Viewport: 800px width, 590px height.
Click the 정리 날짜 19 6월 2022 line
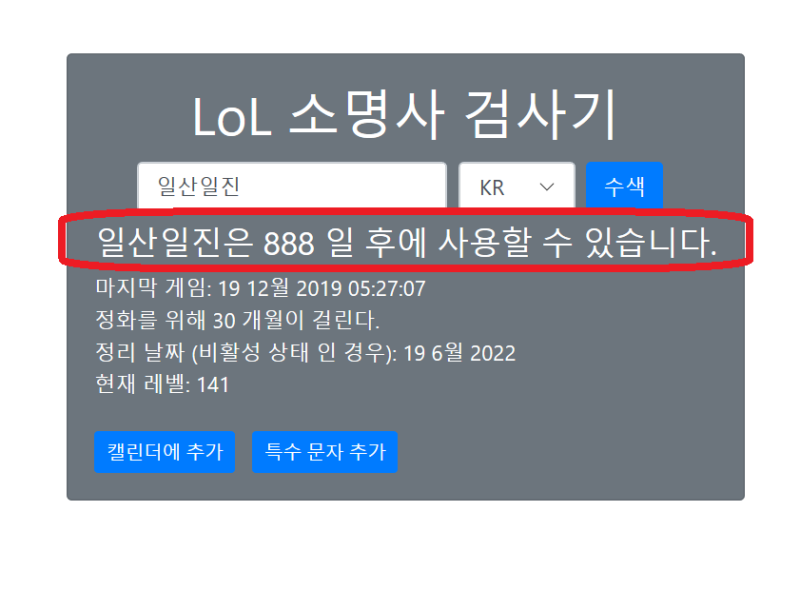coord(305,353)
